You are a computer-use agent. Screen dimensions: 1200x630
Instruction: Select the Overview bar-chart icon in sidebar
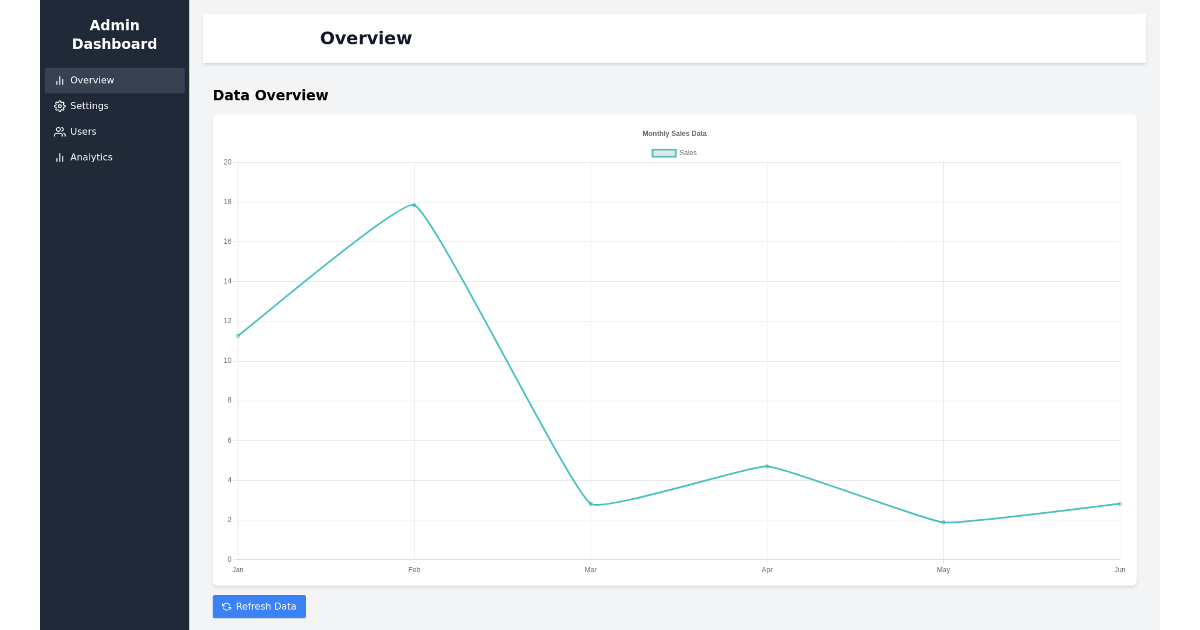pos(60,80)
